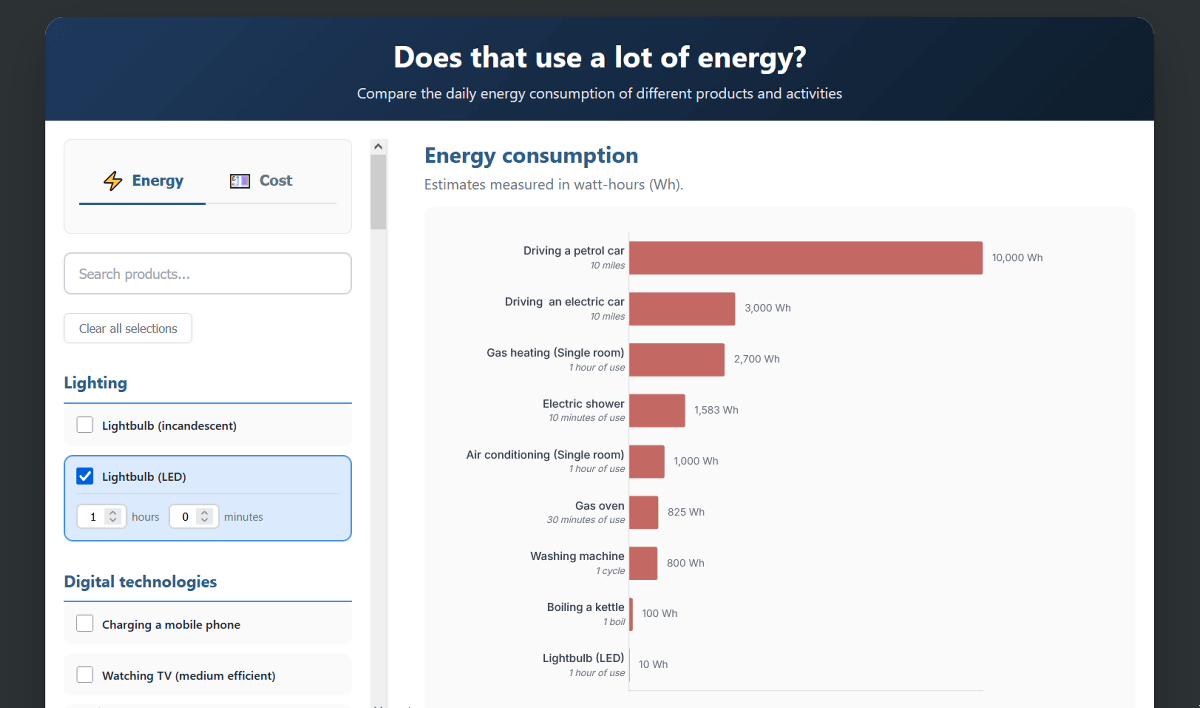1200x708 pixels.
Task: Click the Search products input field
Action: [208, 274]
